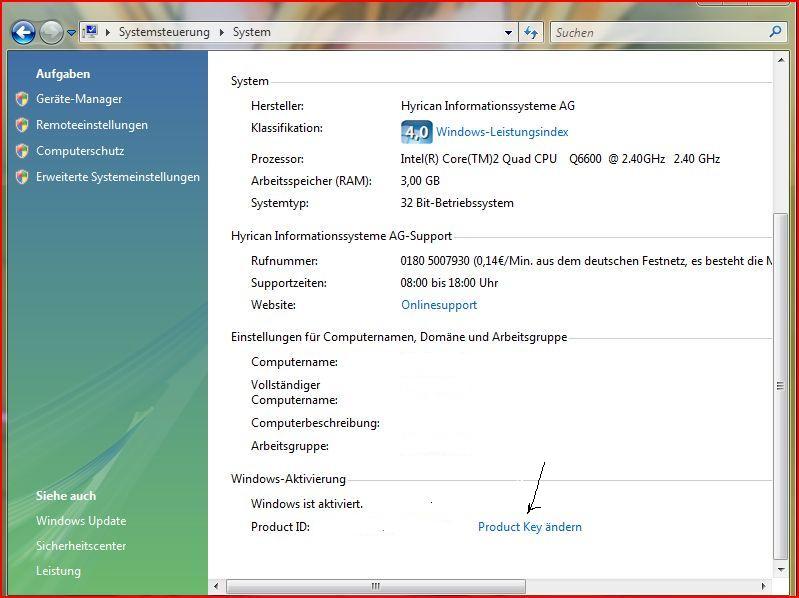The width and height of the screenshot is (799, 598).
Task: Open Leistung under Siehe auch
Action: pos(58,570)
